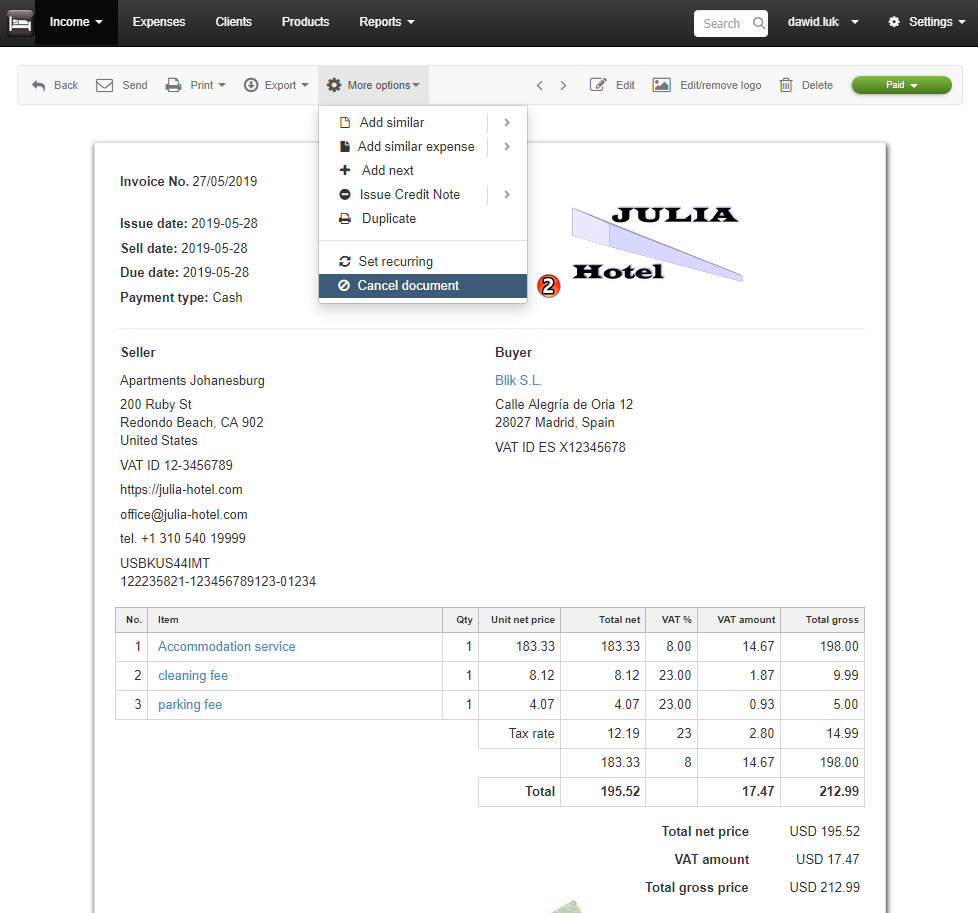978x913 pixels.
Task: Open the Clients tab
Action: pos(234,22)
